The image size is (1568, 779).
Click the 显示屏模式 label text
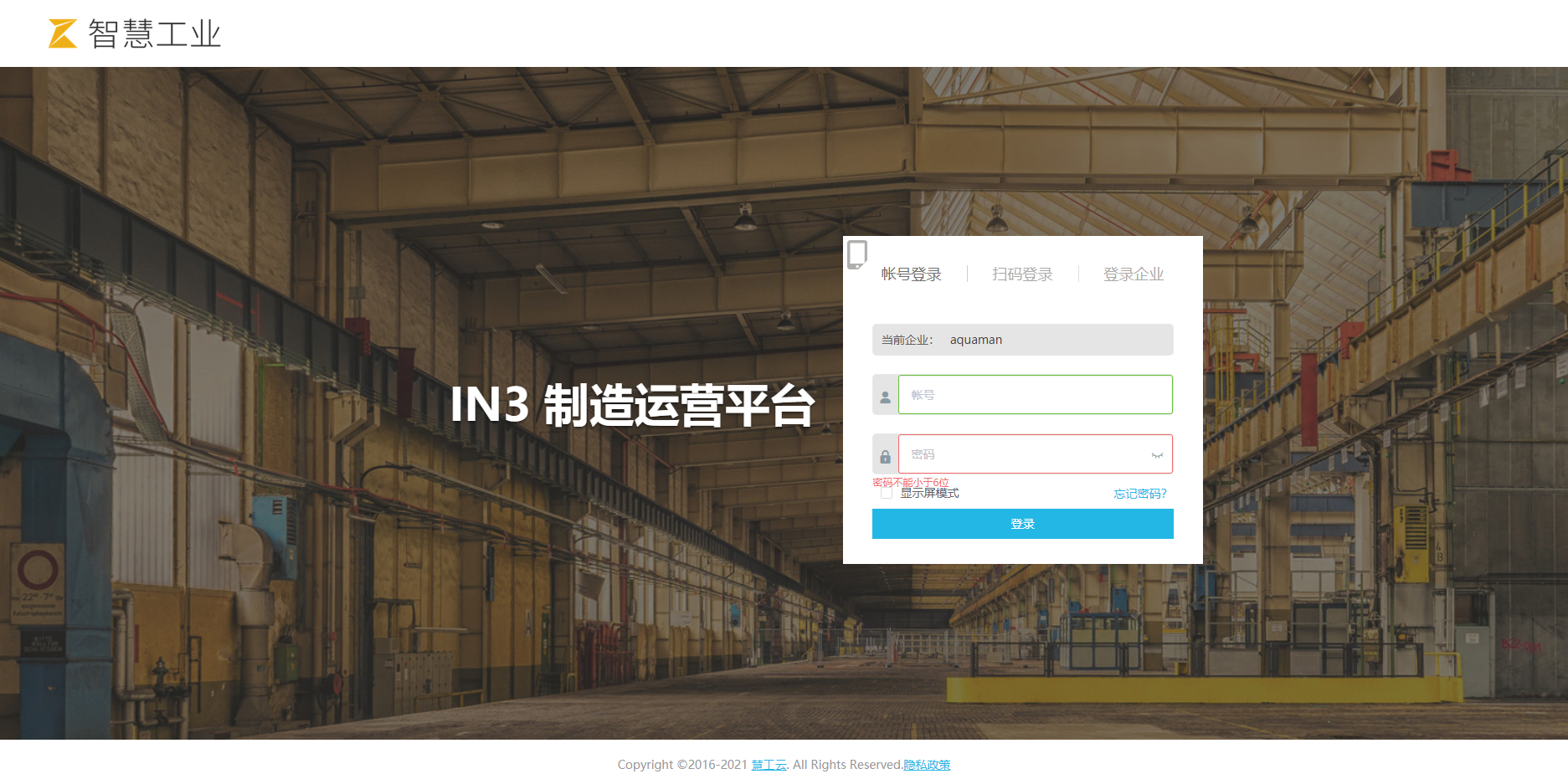[930, 494]
